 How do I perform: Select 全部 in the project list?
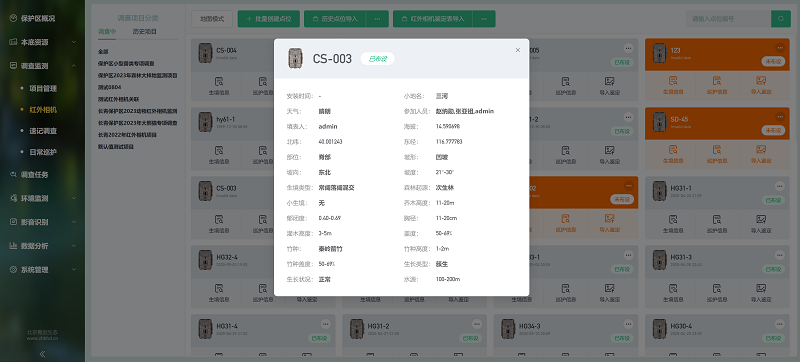103,51
